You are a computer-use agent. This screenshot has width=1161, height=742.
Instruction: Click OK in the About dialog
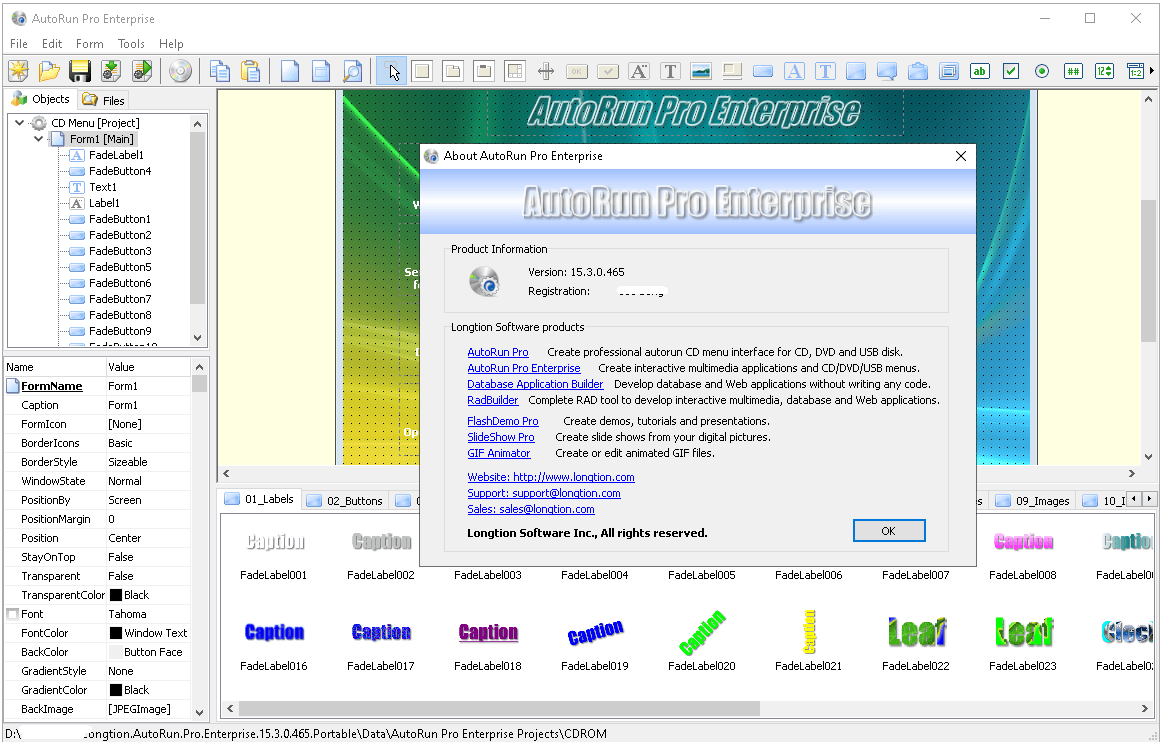(x=889, y=531)
